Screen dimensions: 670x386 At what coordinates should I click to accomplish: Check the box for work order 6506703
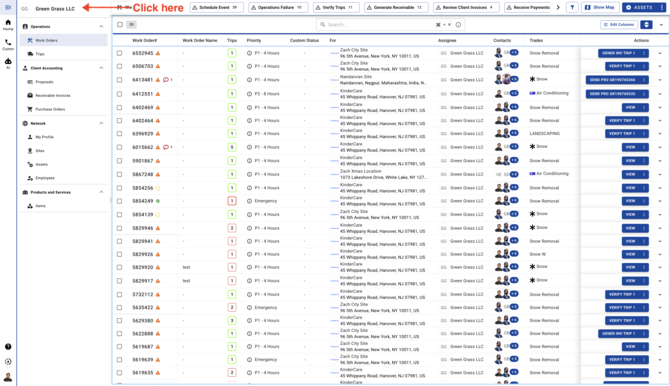[x=120, y=66]
